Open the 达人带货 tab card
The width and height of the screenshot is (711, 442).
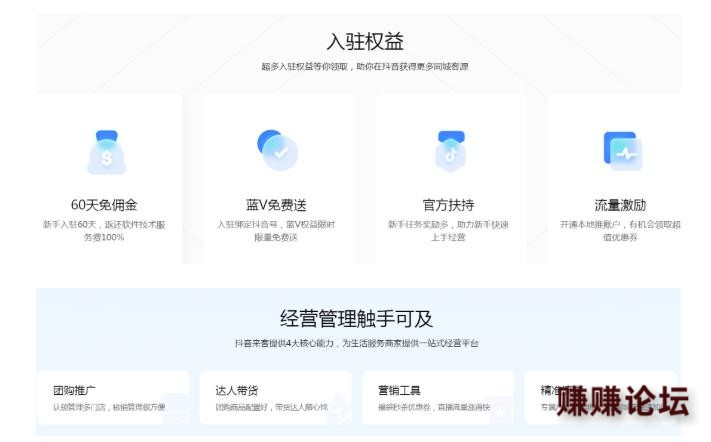coord(276,398)
